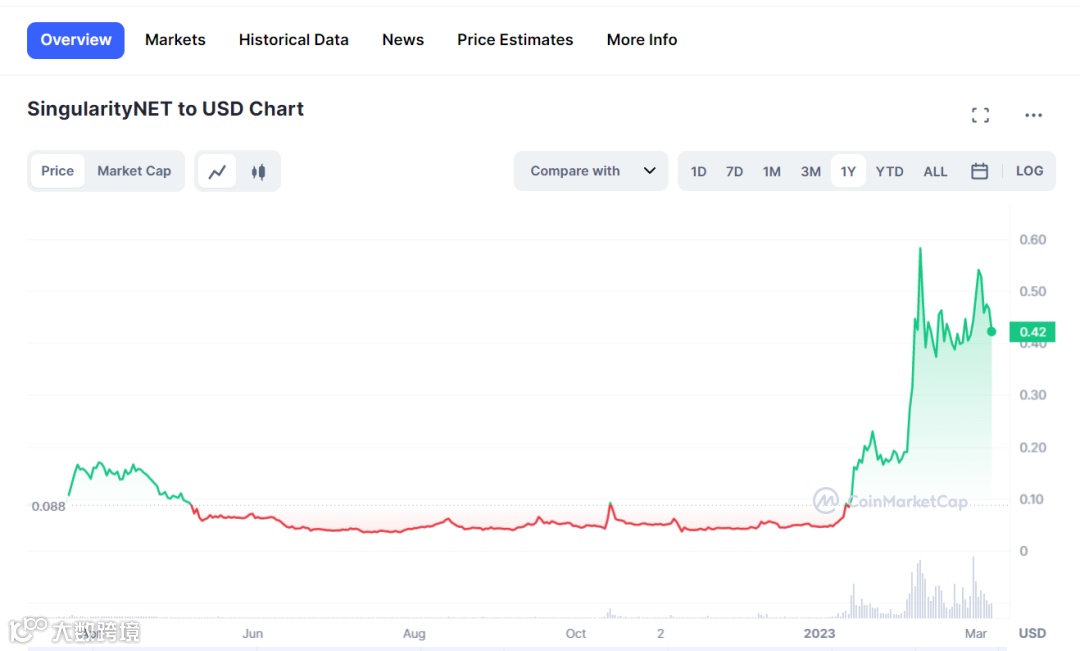Screen dimensions: 1080x651
Task: Switch to the Markets tab
Action: (x=175, y=40)
